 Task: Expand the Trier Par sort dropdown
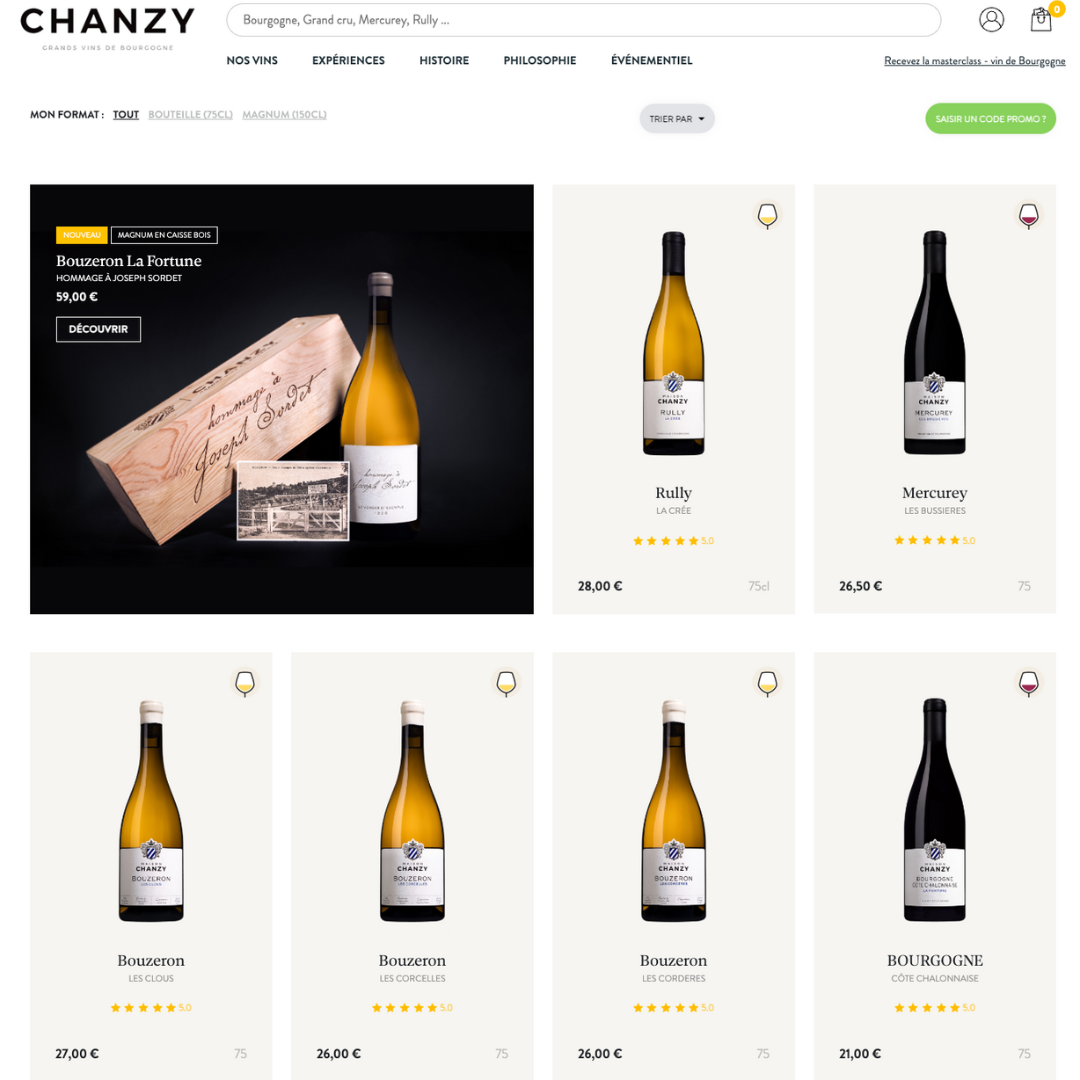click(x=676, y=118)
